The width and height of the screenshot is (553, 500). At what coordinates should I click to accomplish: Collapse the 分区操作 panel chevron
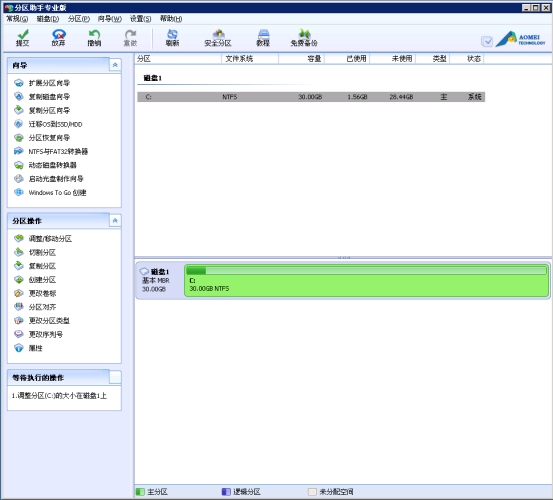[x=115, y=221]
